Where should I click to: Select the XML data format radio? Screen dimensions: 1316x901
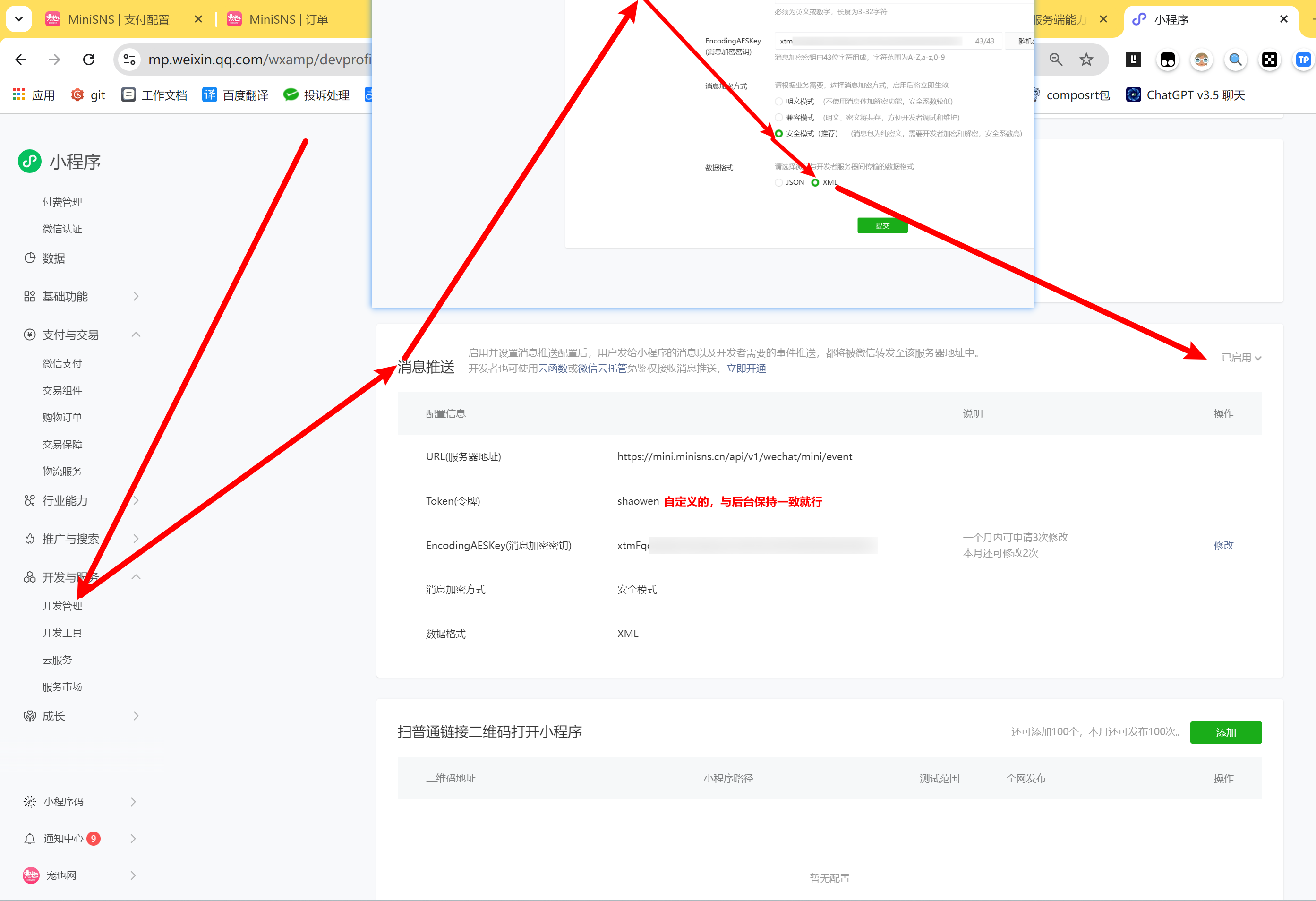[815, 182]
